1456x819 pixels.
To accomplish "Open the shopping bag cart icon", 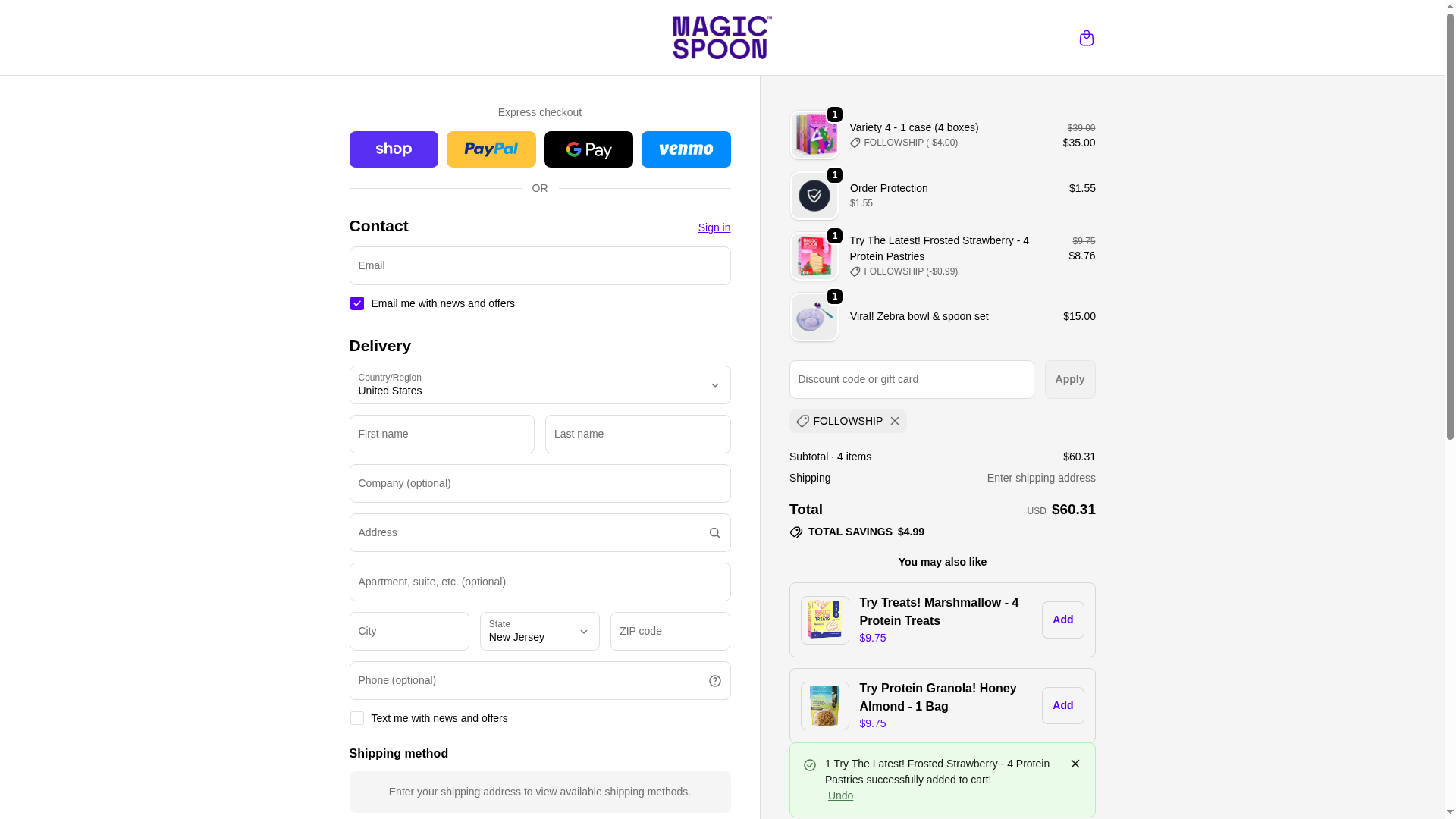I will 1086,38.
